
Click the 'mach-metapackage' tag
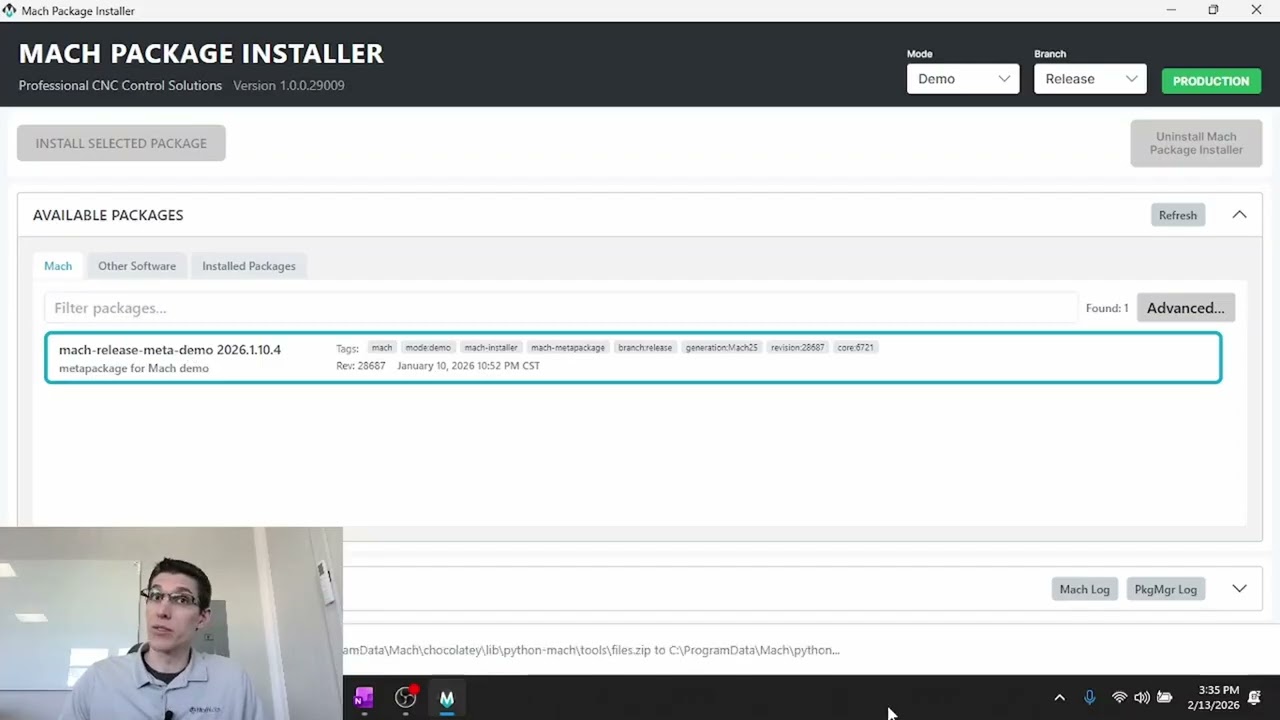click(x=568, y=348)
